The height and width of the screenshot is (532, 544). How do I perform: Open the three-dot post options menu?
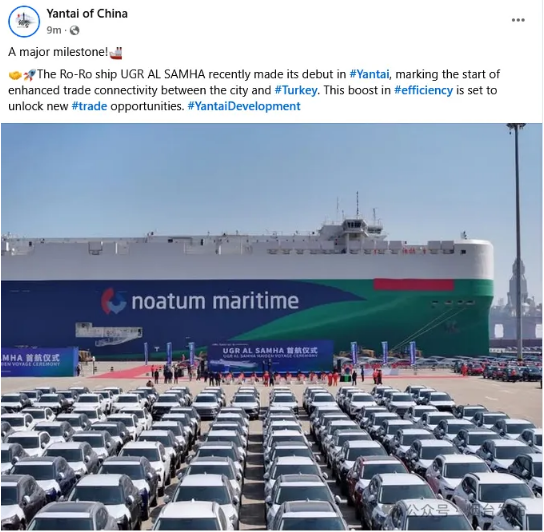[x=518, y=20]
